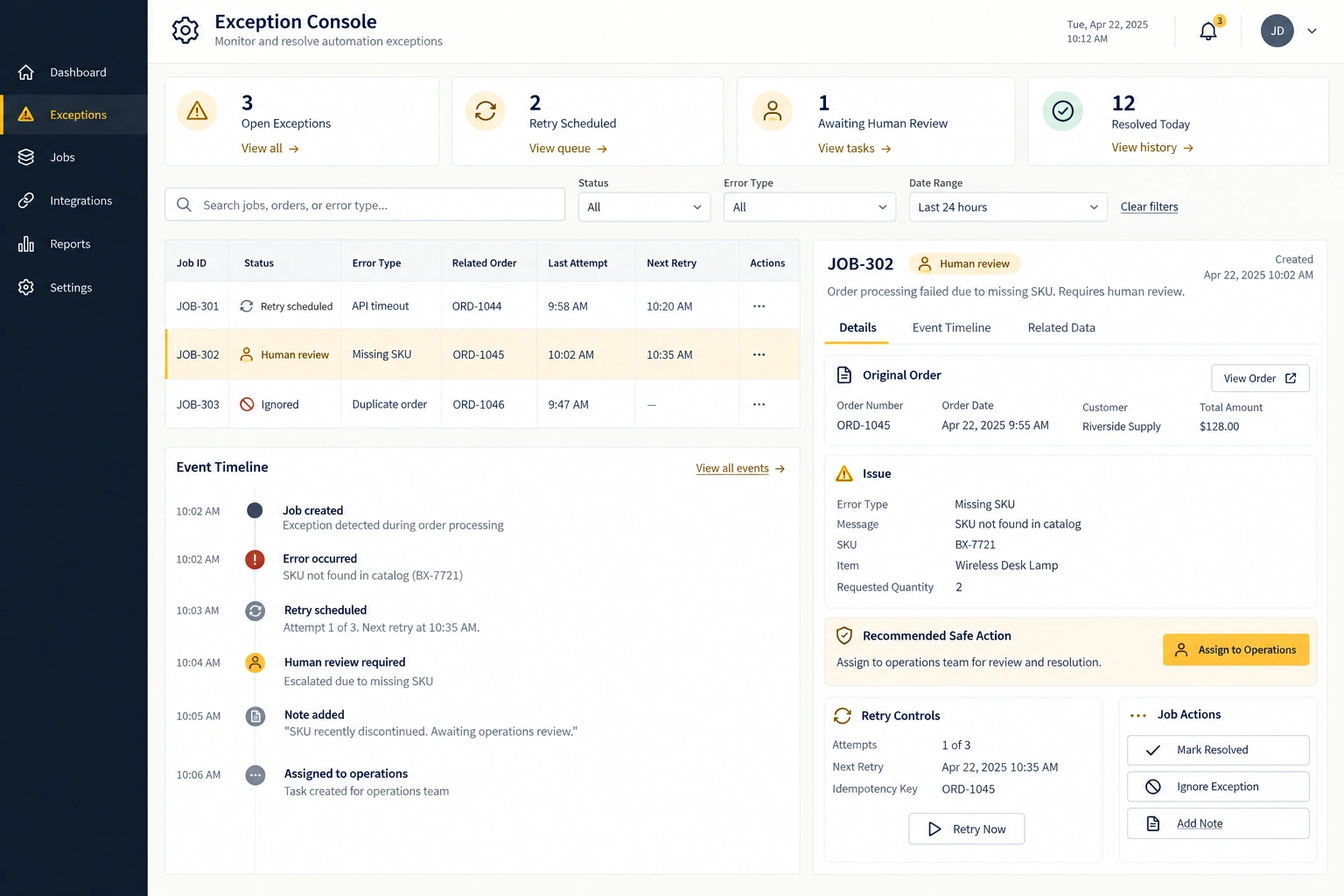The height and width of the screenshot is (896, 1344).
Task: Click the Open Exceptions warning icon
Action: pos(197,111)
